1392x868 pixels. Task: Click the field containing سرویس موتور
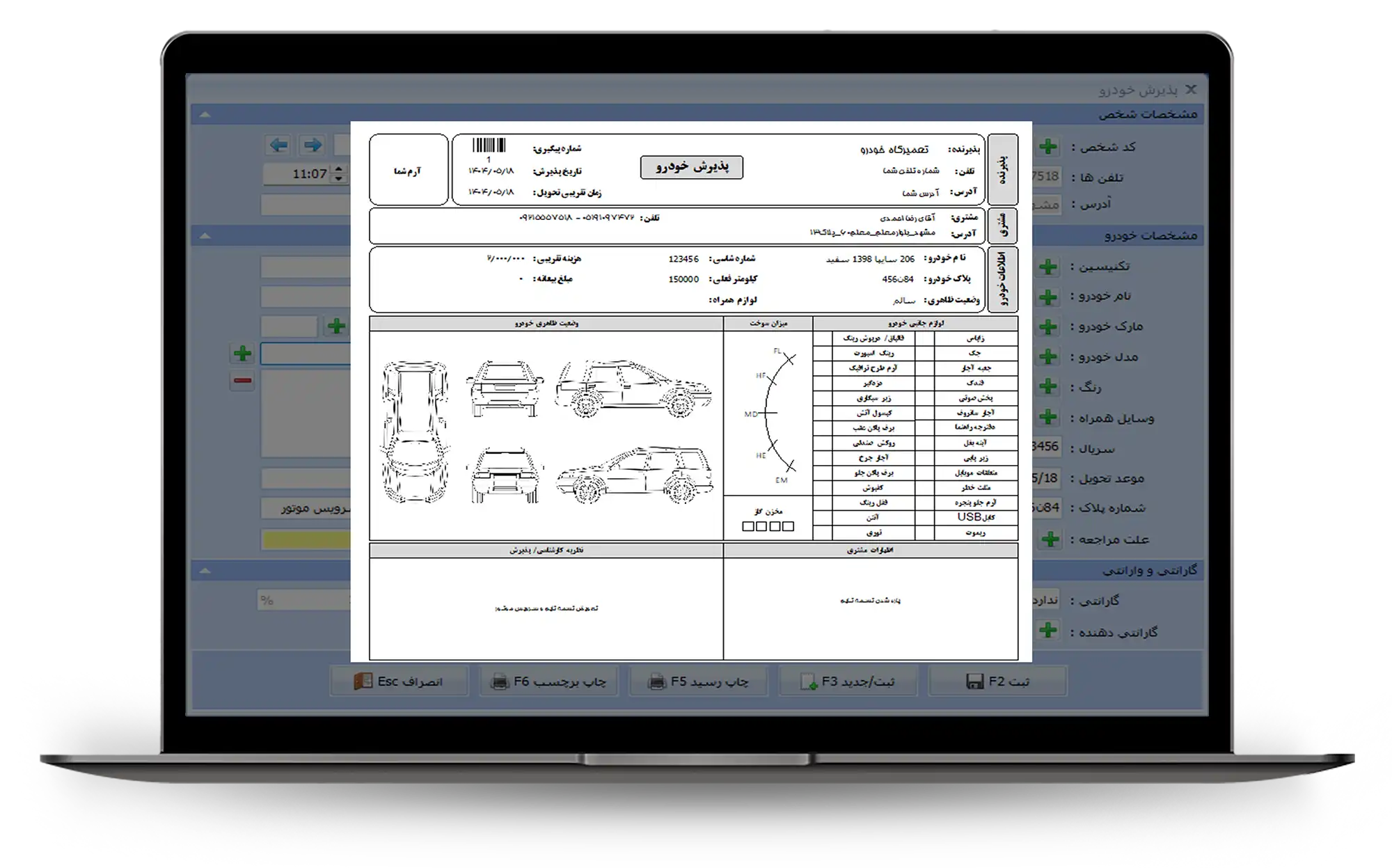tap(306, 509)
